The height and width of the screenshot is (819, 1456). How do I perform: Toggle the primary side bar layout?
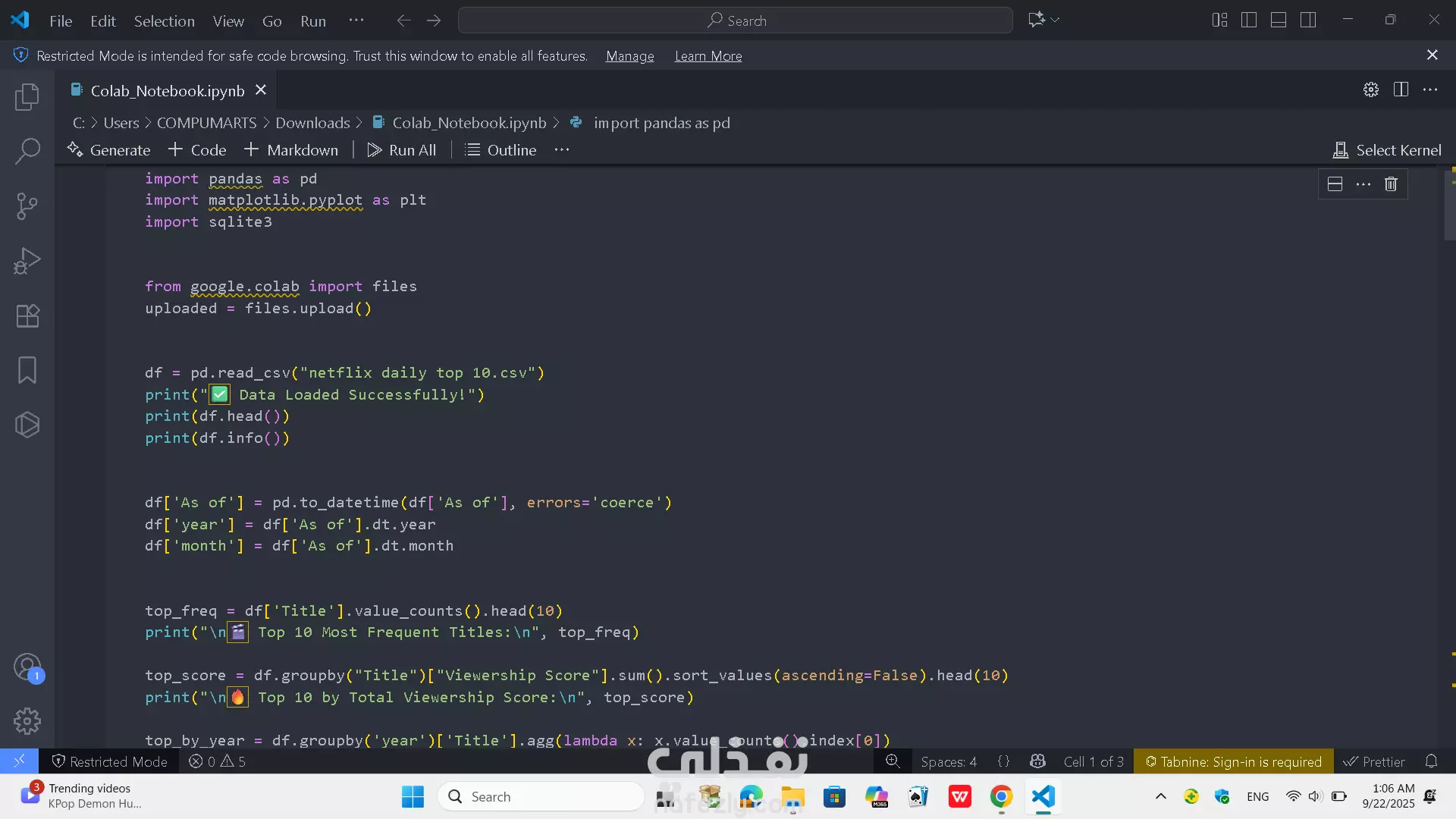pyautogui.click(x=1249, y=20)
